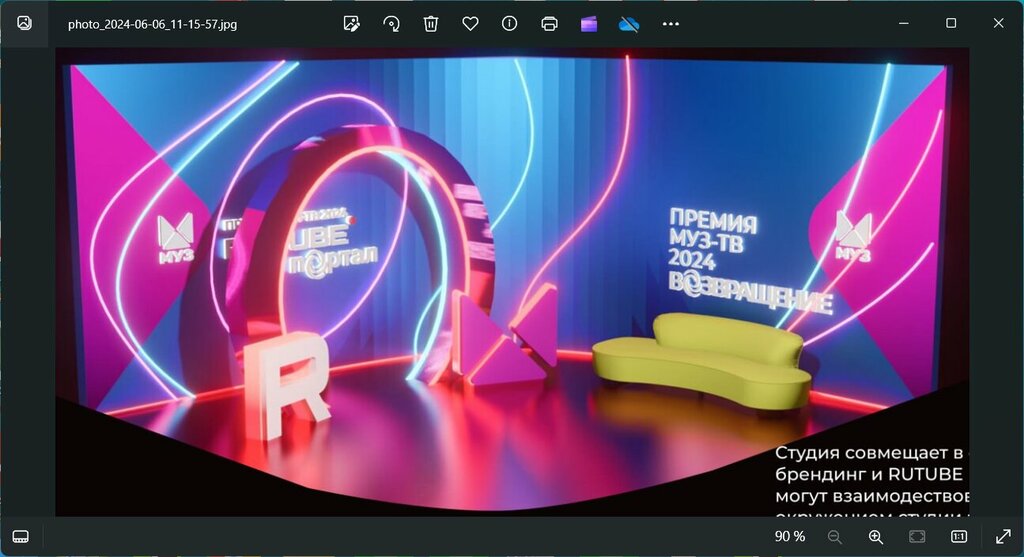Click the file name photo_2024-06-06_11-15-57.jpg

152,24
